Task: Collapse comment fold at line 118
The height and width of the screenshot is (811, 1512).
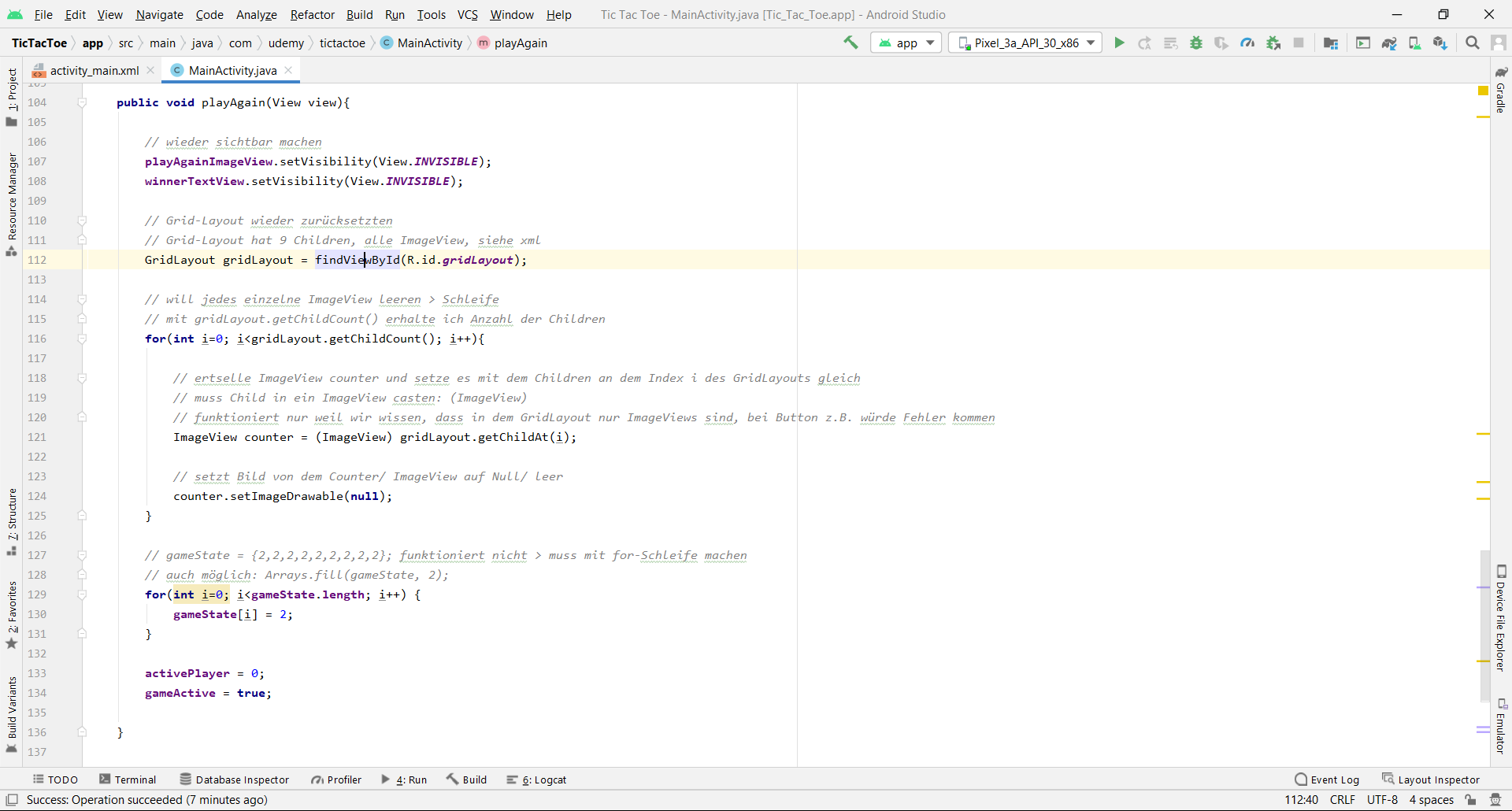Action: (82, 378)
